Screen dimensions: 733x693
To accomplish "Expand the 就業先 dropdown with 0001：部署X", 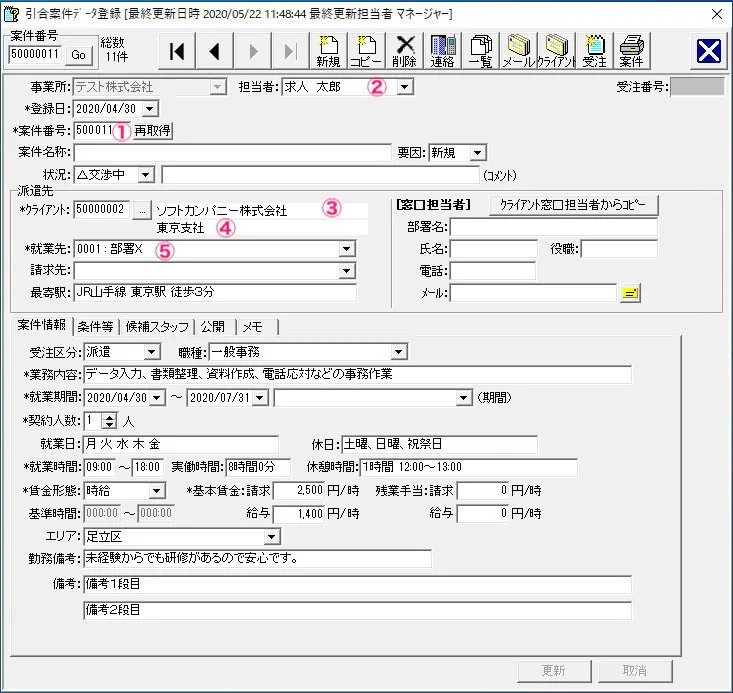I will point(347,249).
